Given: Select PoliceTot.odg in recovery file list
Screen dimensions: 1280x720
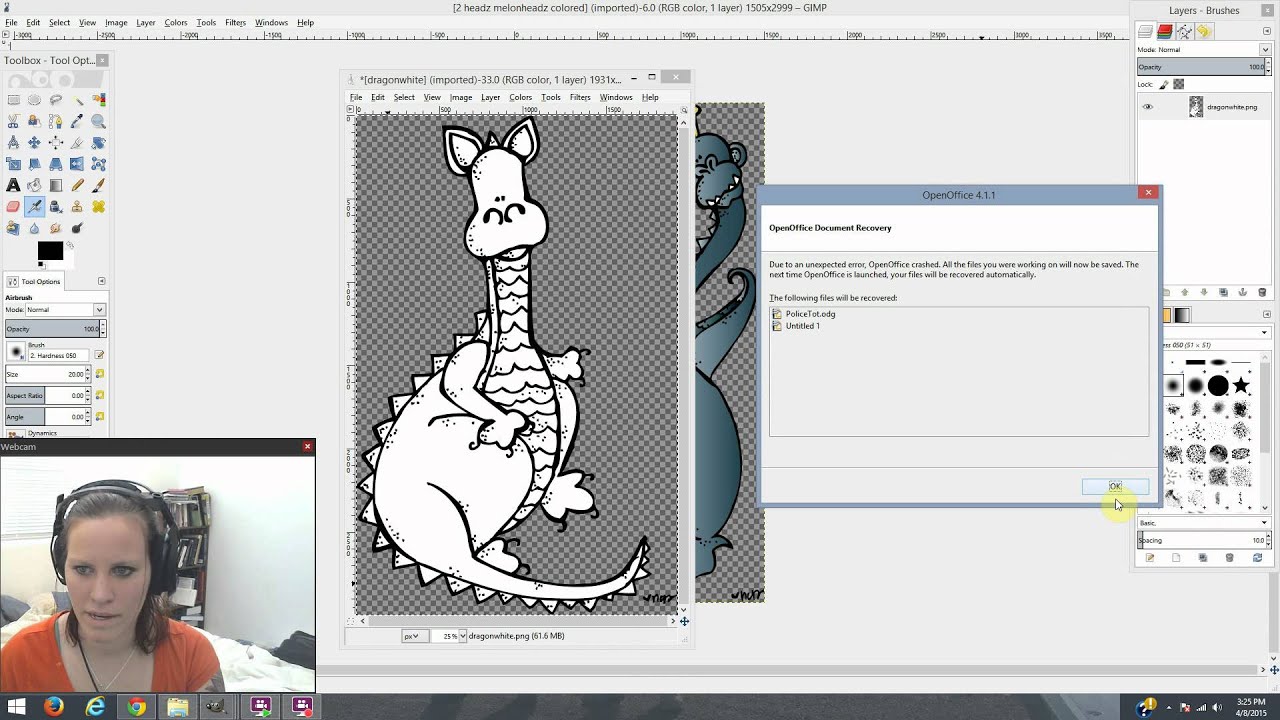Looking at the screenshot, I should [x=810, y=314].
